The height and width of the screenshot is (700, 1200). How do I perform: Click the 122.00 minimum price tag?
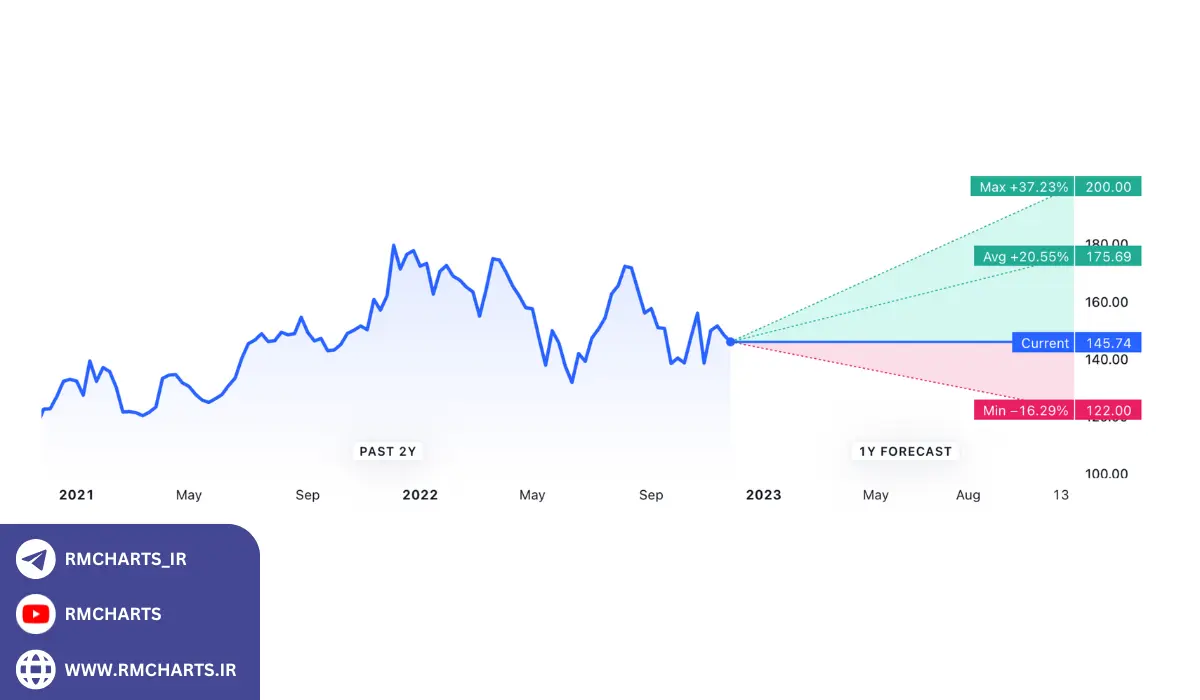[x=1108, y=410]
